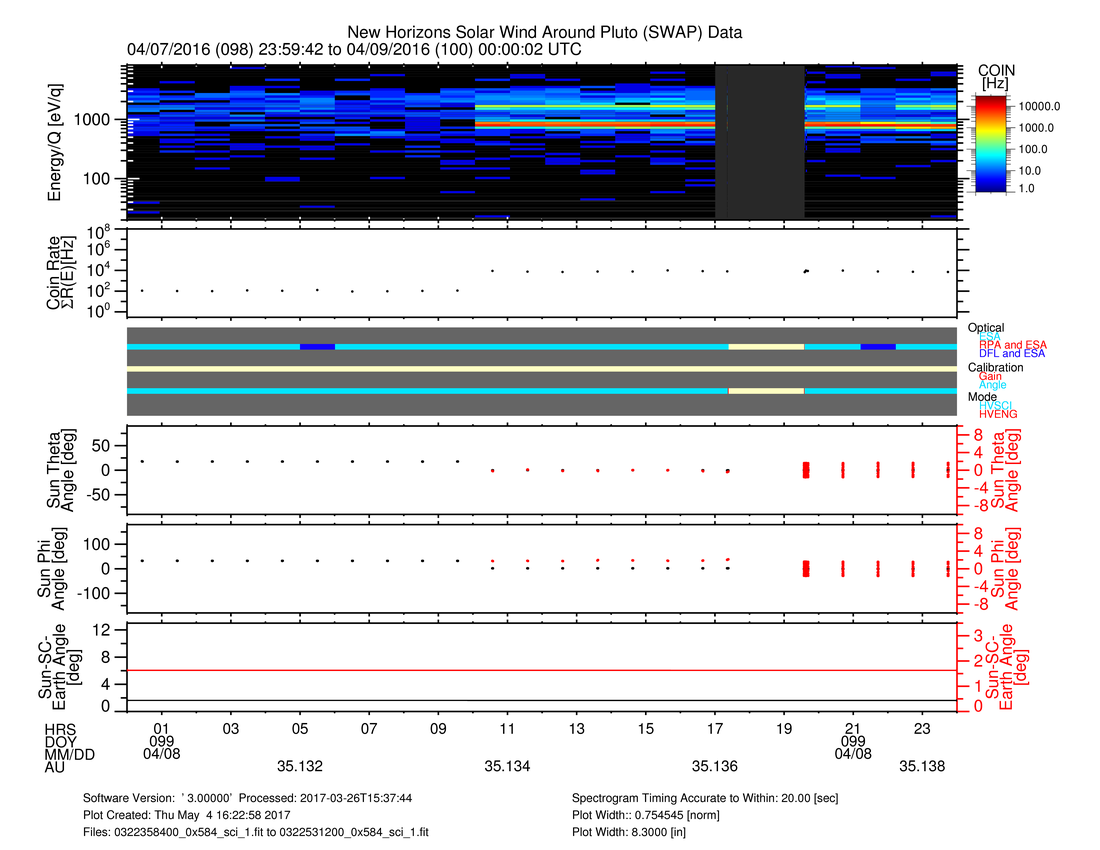Click the red 'HVENG' mode legend label
This screenshot has width=1100, height=850.
[x=1000, y=414]
